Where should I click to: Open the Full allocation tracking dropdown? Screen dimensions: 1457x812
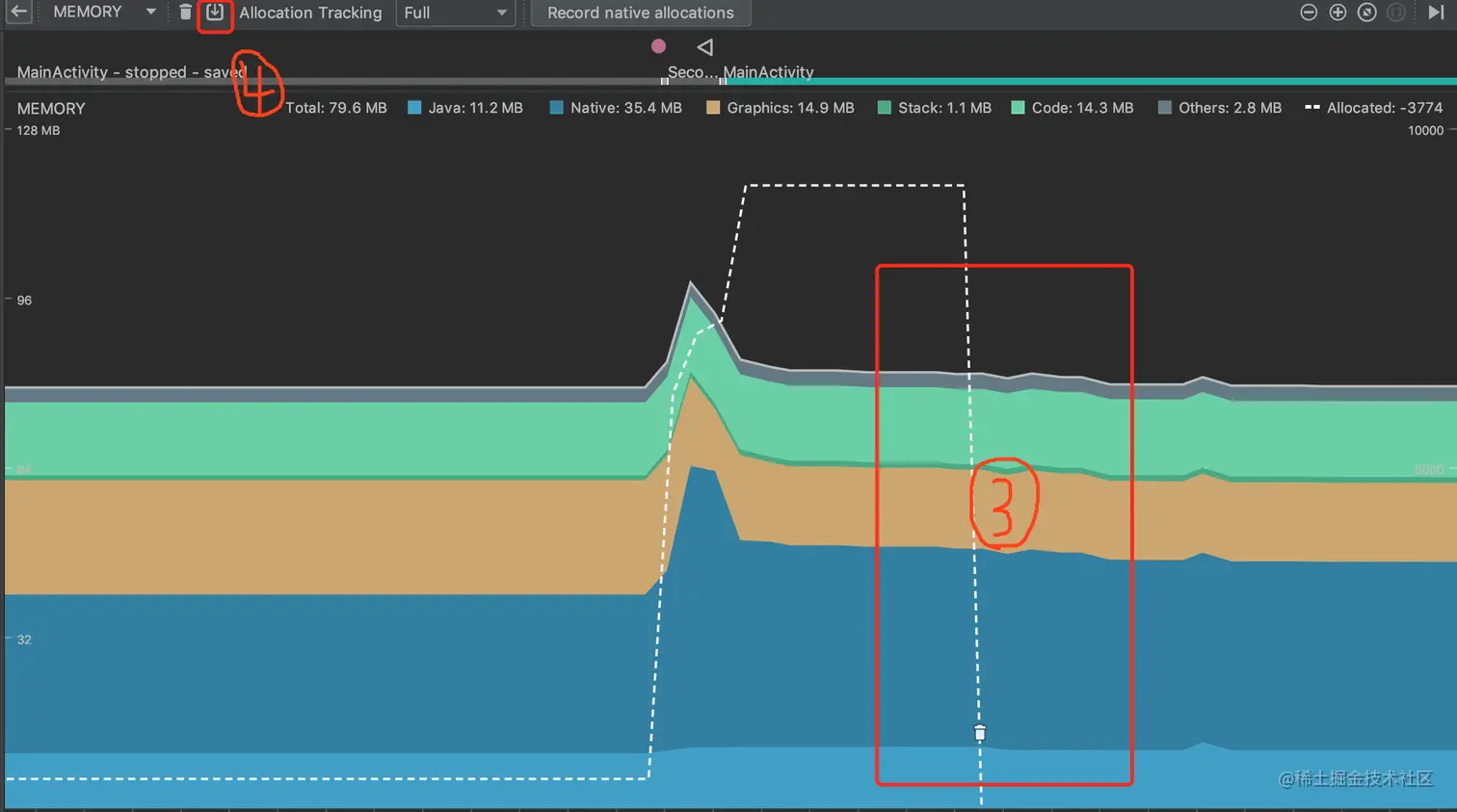[x=455, y=13]
